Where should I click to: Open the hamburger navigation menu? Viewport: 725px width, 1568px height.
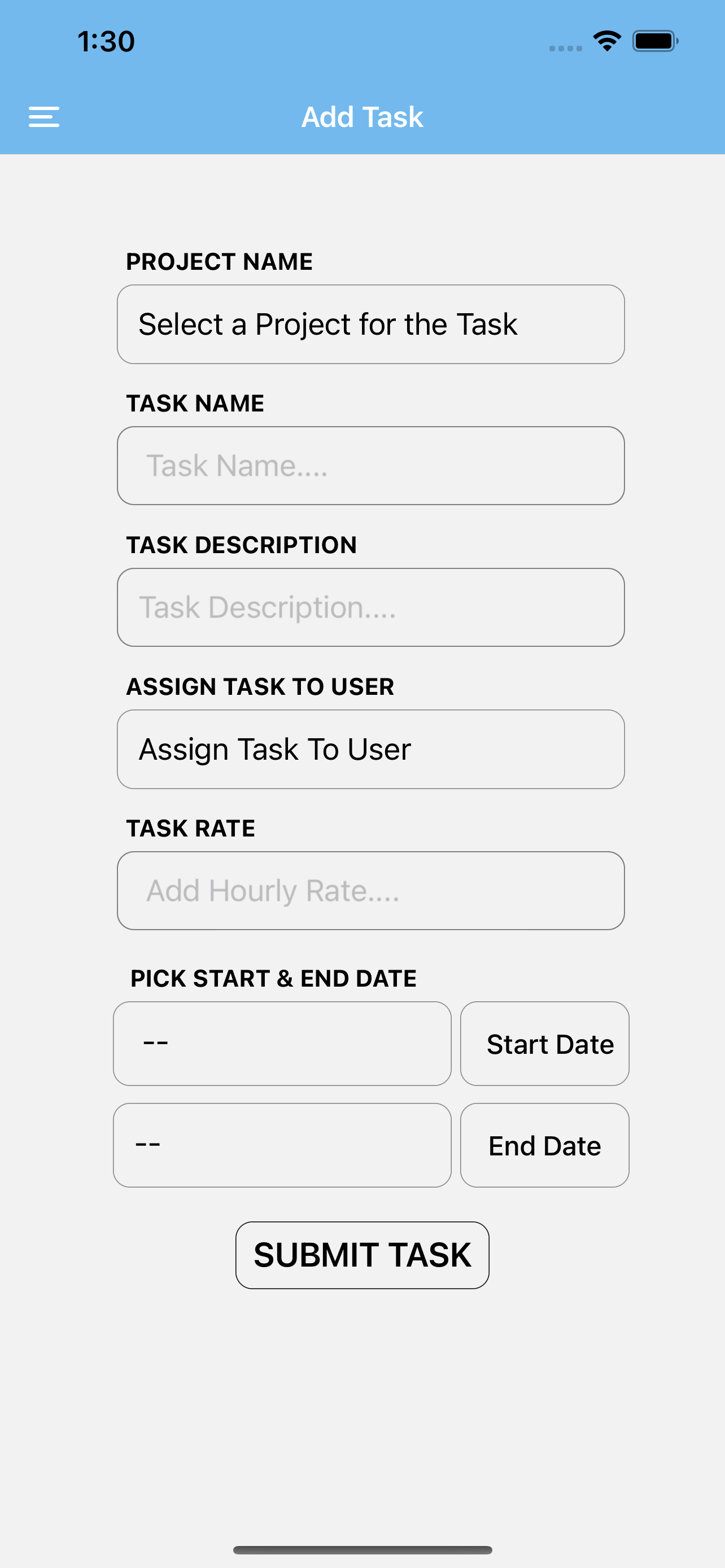(43, 116)
